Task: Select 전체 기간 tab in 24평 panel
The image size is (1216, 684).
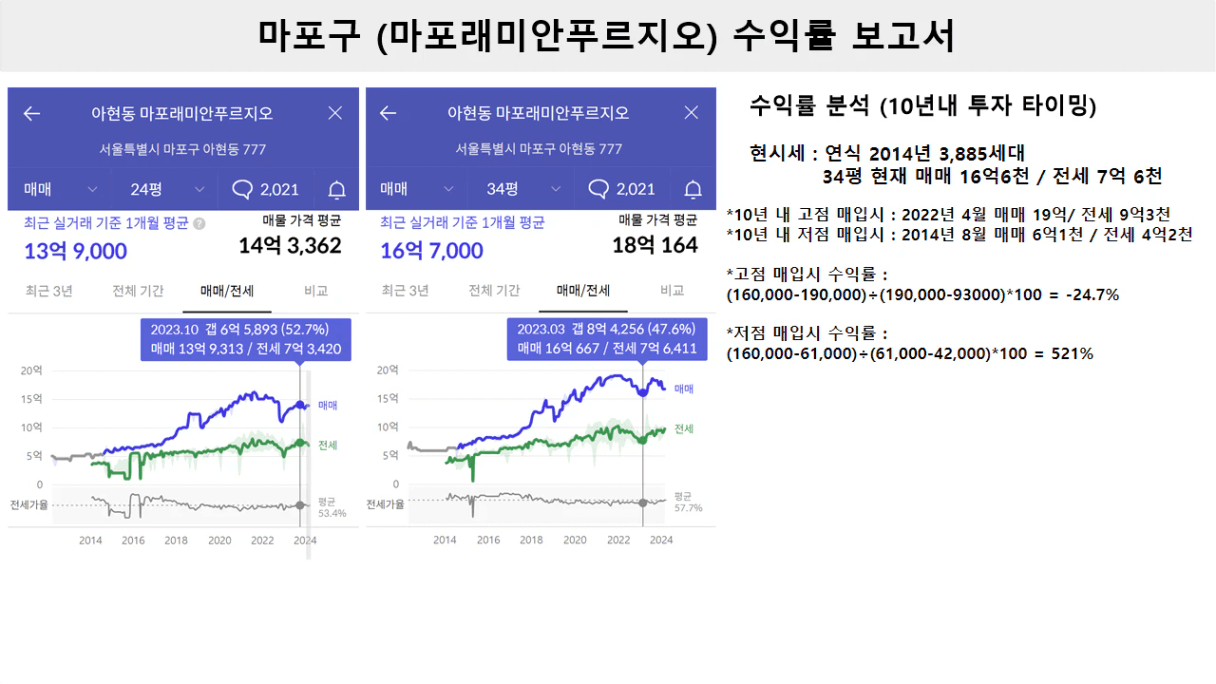Action: (x=138, y=291)
